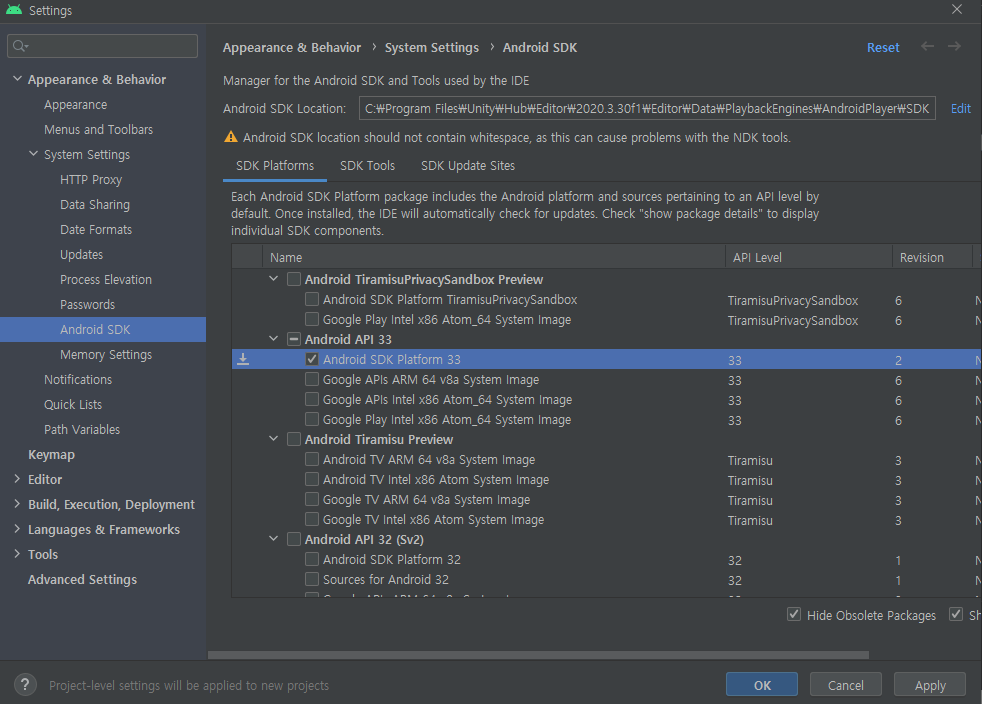Viewport: 982px width, 704px height.
Task: Focus the settings search field
Action: (x=102, y=46)
